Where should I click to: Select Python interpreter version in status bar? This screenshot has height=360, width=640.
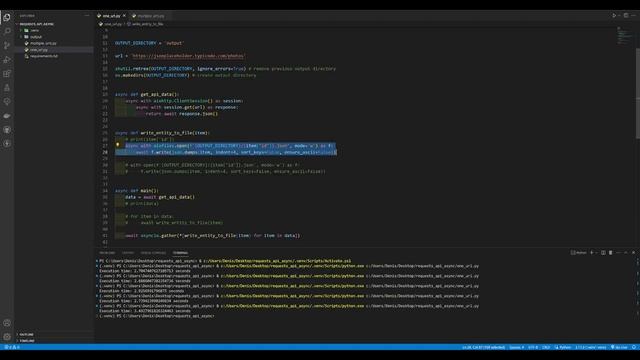[591, 347]
